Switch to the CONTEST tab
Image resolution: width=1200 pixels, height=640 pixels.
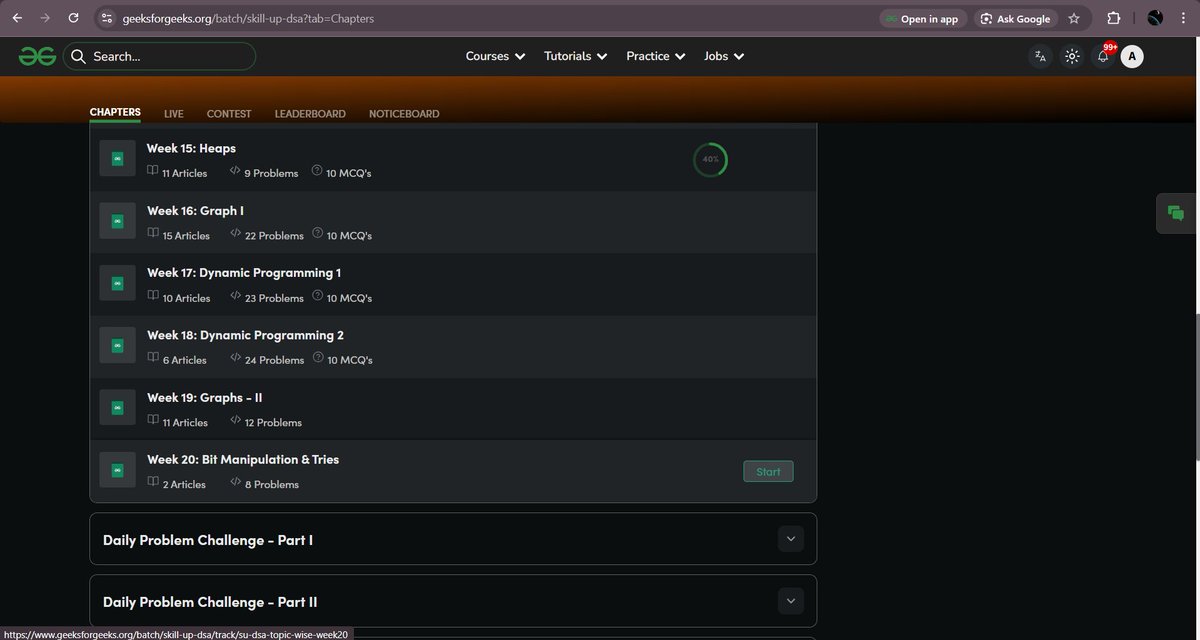(229, 114)
